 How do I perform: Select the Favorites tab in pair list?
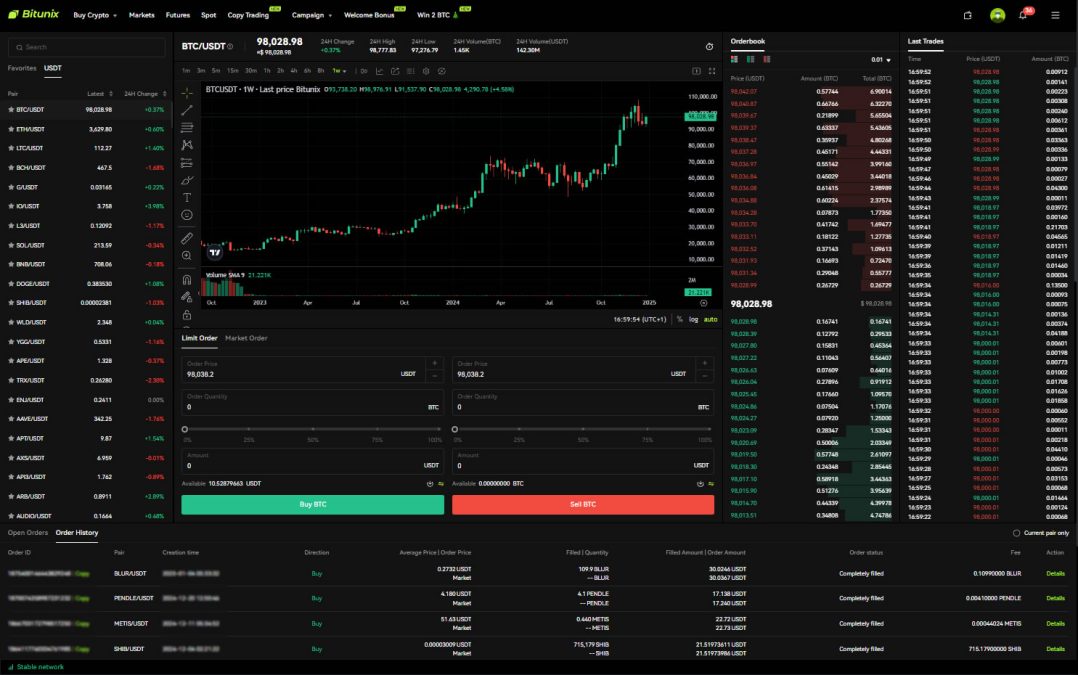tap(22, 68)
